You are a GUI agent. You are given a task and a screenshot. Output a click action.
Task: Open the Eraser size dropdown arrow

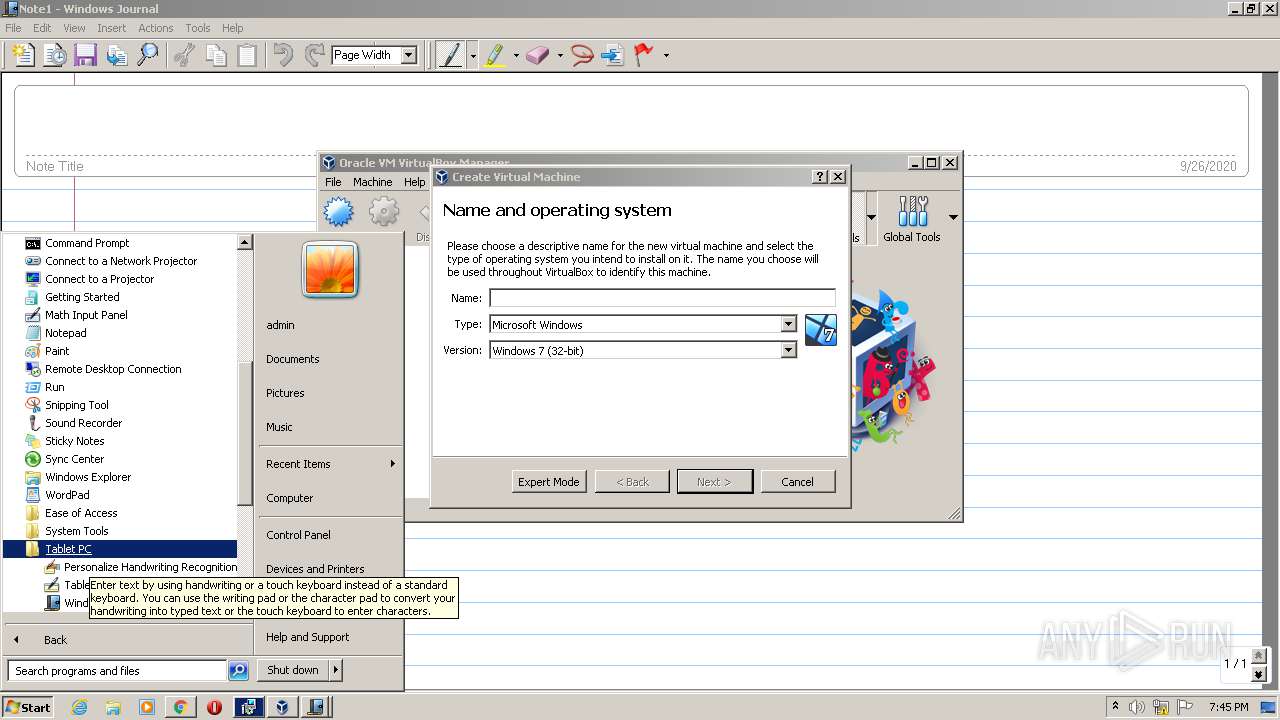click(x=560, y=56)
